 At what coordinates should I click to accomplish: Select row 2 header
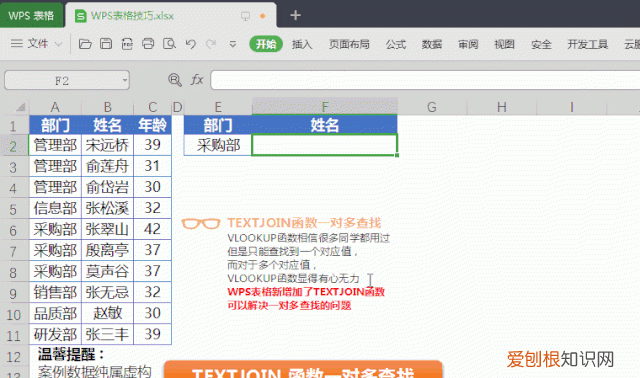tap(13, 146)
